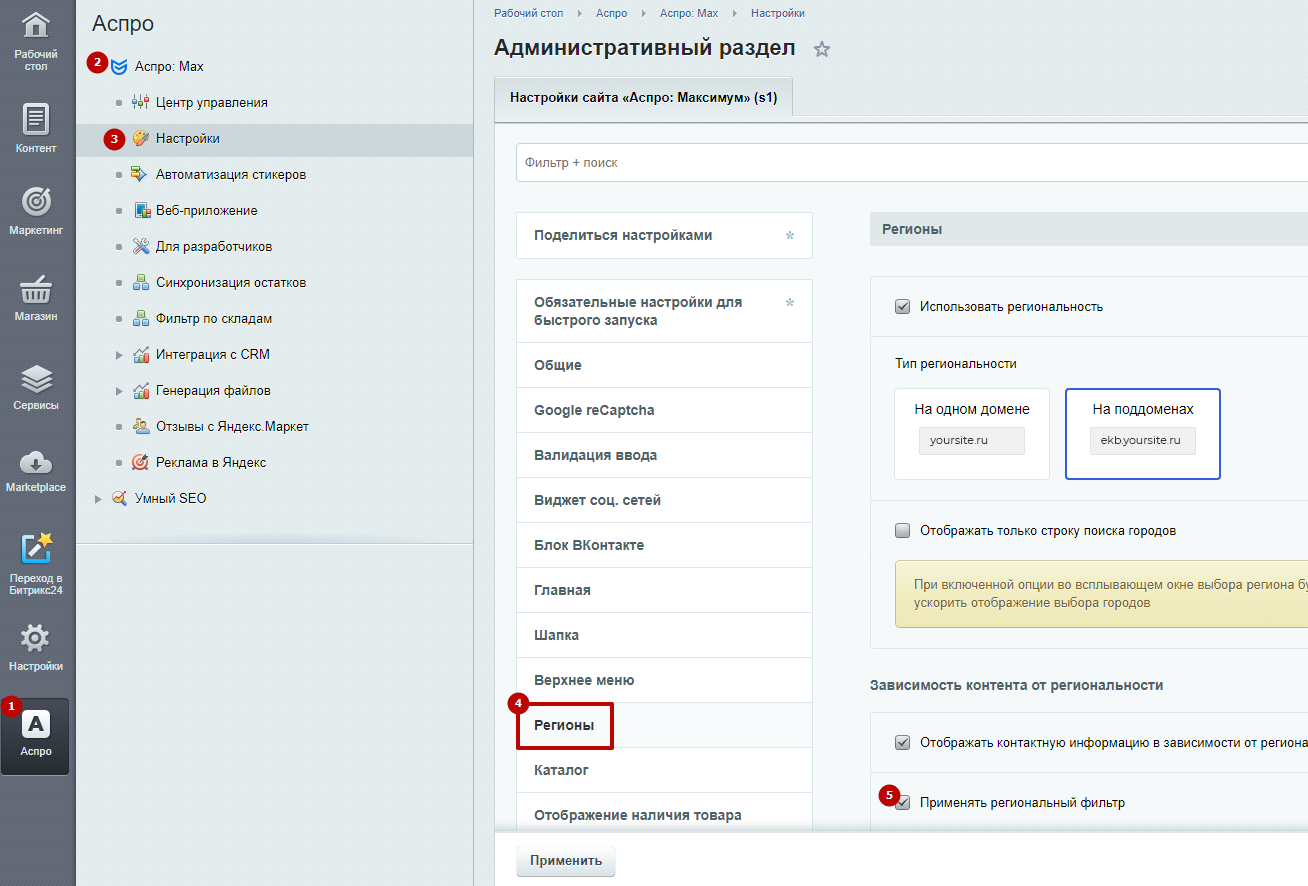Click the Умный SEO icon in the tree
This screenshot has width=1308, height=886.
119,499
